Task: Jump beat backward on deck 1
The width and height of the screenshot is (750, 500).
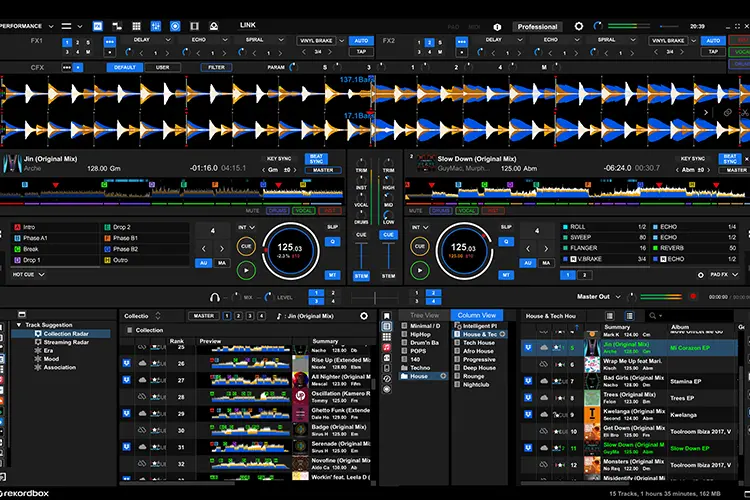Action: (204, 248)
